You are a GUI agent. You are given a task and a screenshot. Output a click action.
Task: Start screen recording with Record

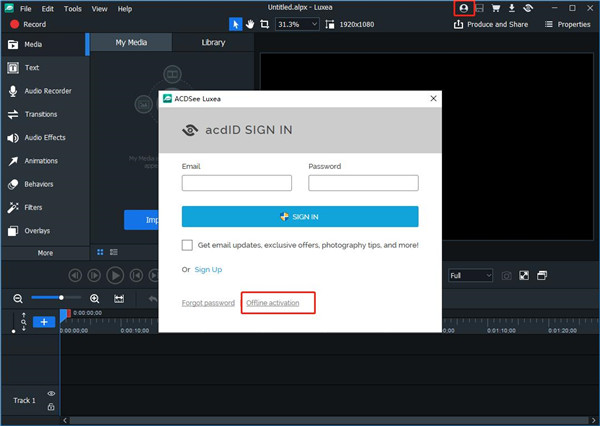28,24
